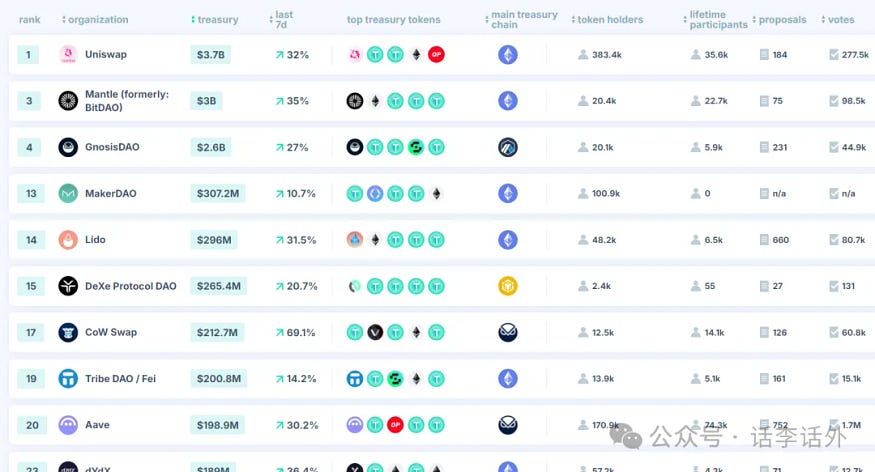Click the 10.7% seven-day change value

[301, 194]
